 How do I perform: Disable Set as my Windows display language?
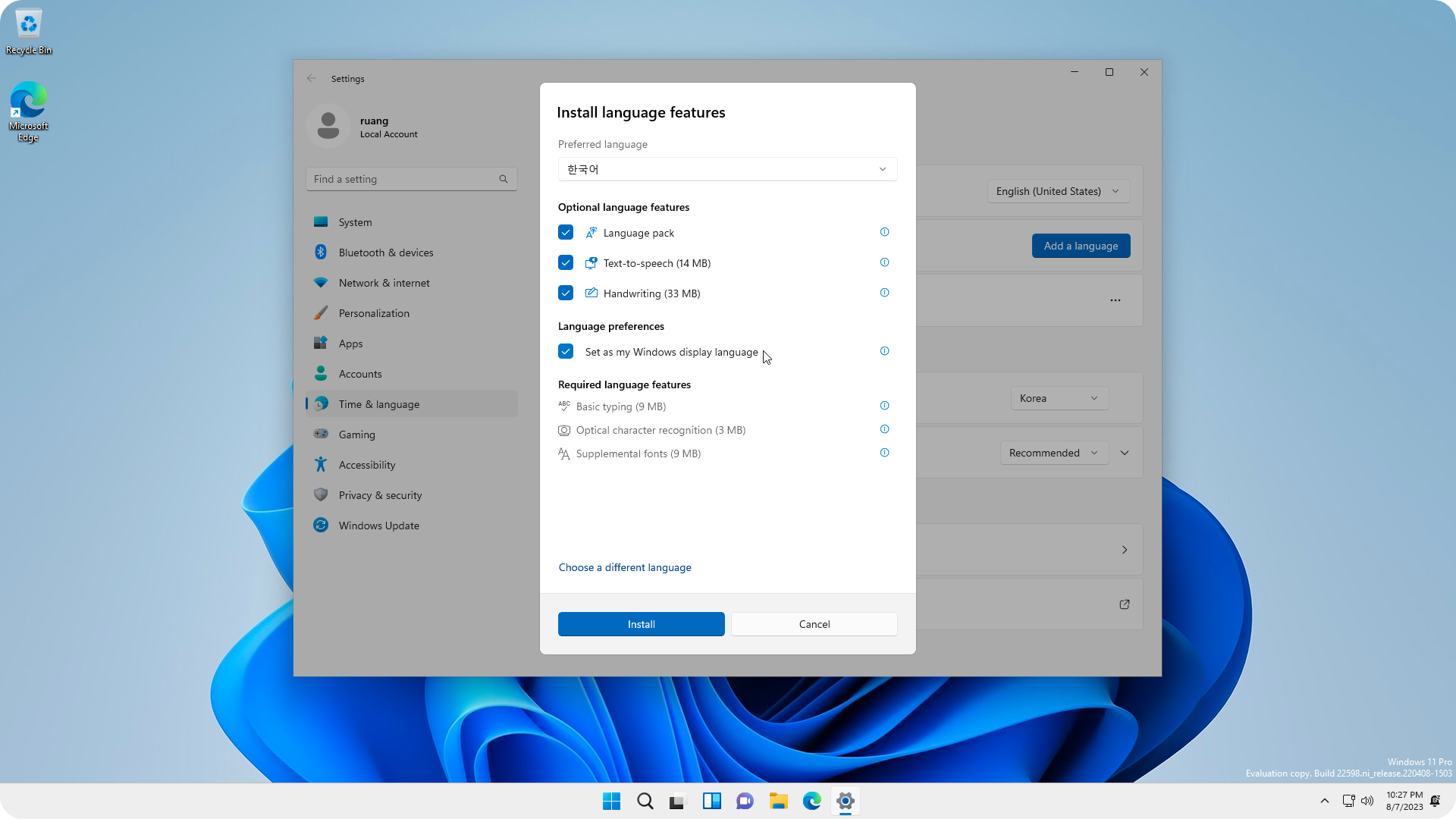566,351
